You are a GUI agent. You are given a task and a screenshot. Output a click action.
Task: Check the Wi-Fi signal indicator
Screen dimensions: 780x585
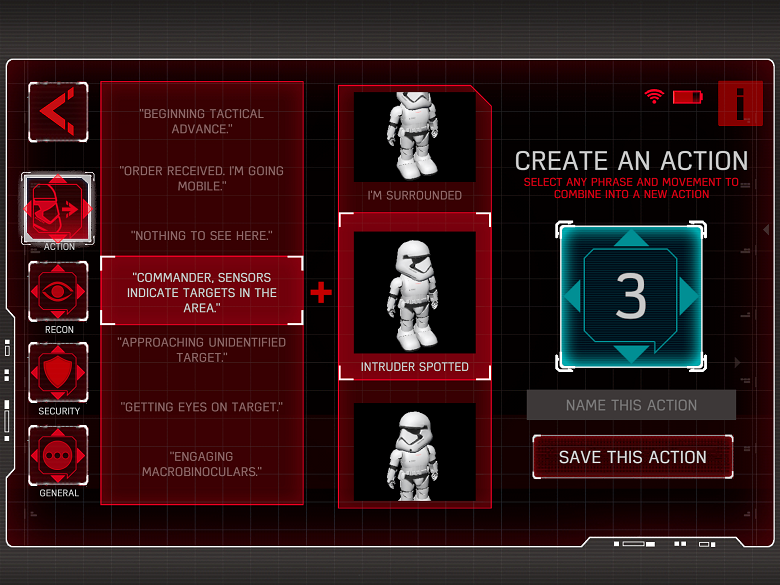[x=654, y=96]
